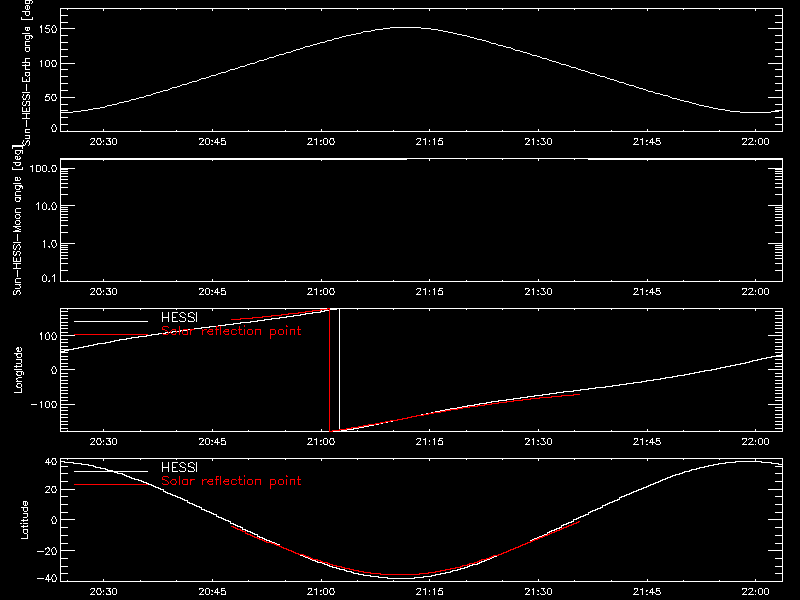
Task: Click the 50 tick on Earth angle axis
Action: (51, 97)
